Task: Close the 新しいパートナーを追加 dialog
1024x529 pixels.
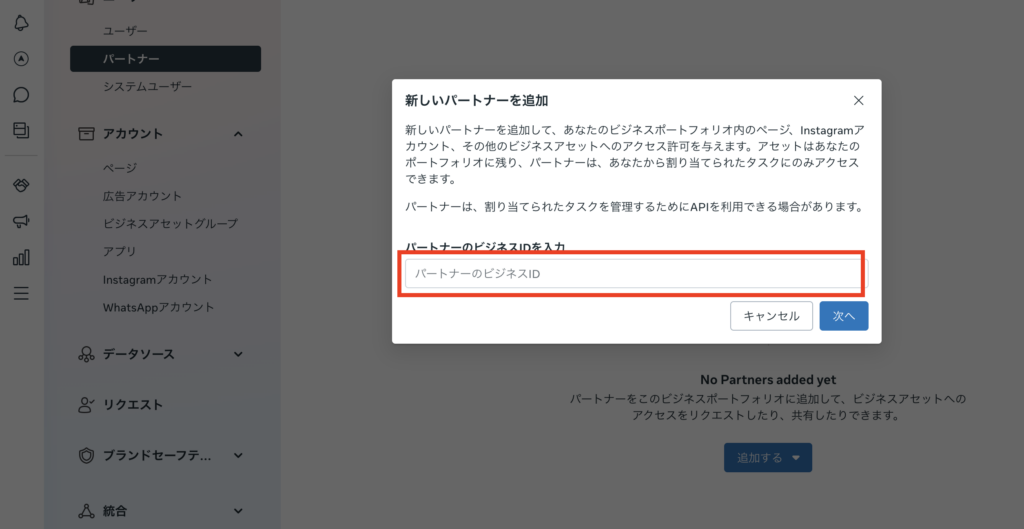Action: coord(858,100)
